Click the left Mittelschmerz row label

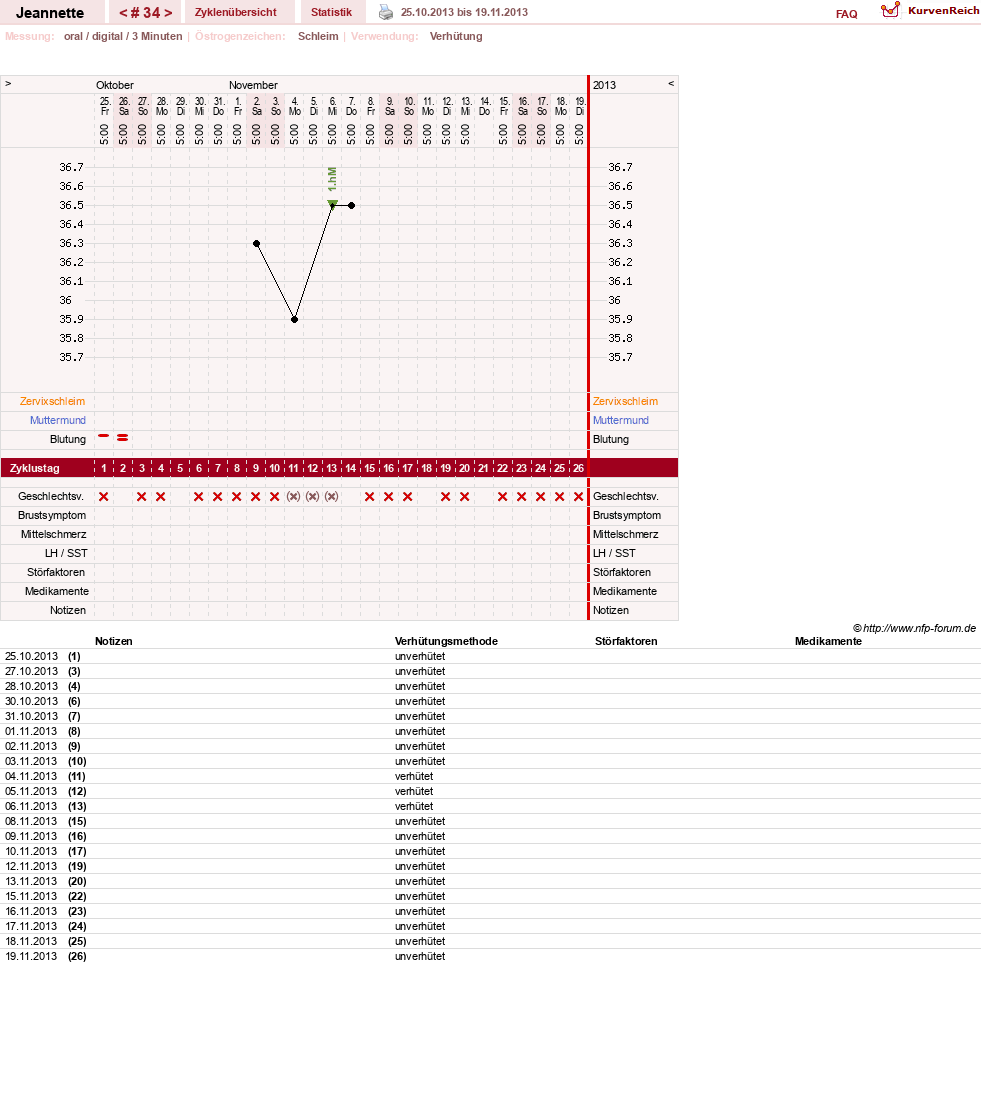click(x=54, y=534)
